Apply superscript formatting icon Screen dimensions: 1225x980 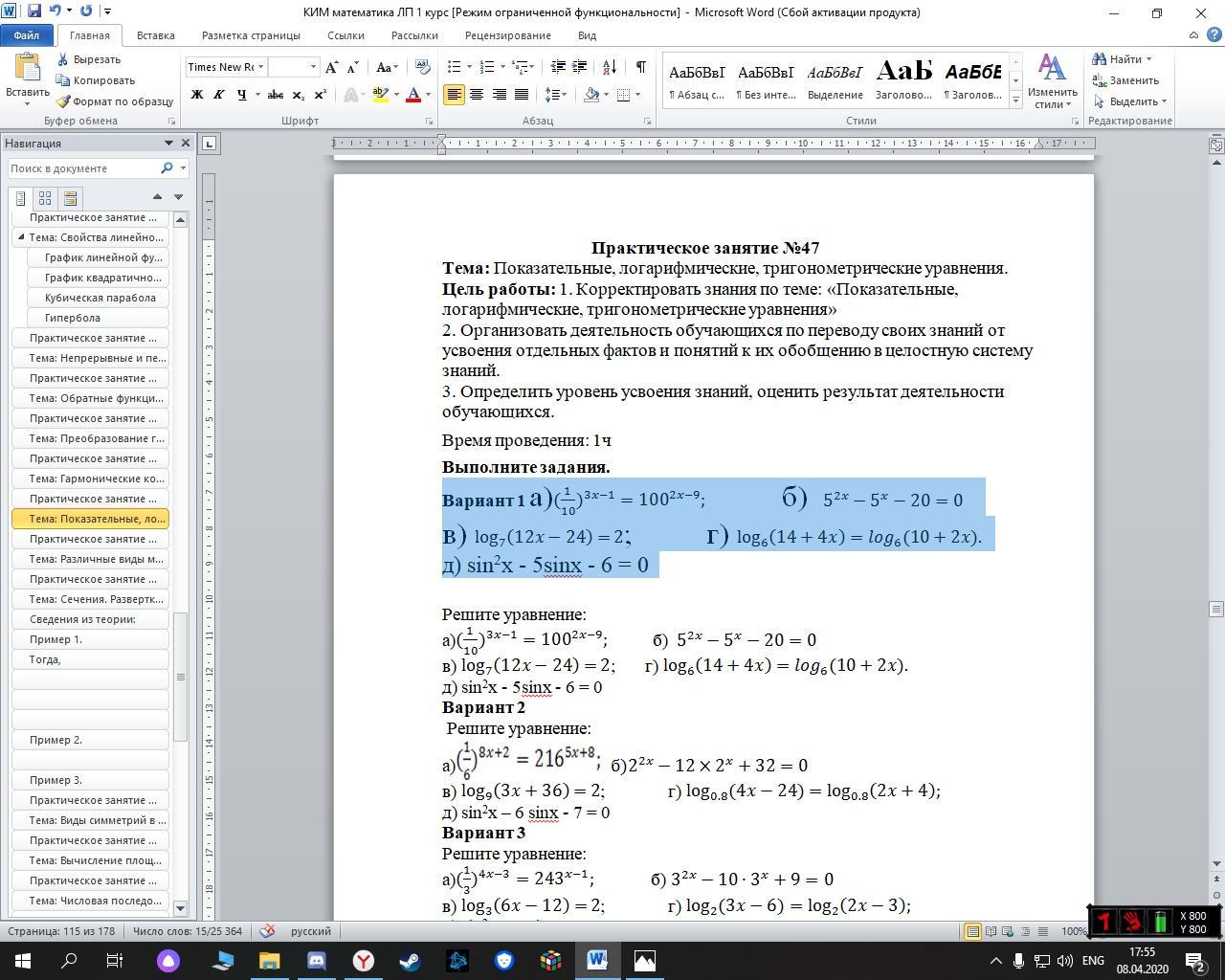pos(321,95)
